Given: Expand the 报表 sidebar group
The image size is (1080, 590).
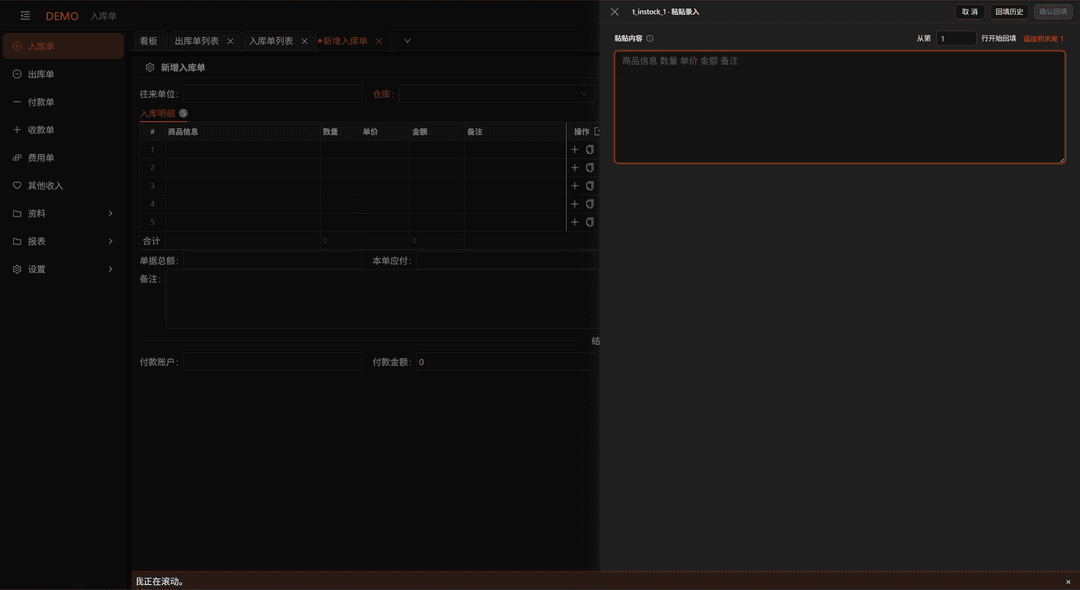Looking at the screenshot, I should pyautogui.click(x=63, y=241).
